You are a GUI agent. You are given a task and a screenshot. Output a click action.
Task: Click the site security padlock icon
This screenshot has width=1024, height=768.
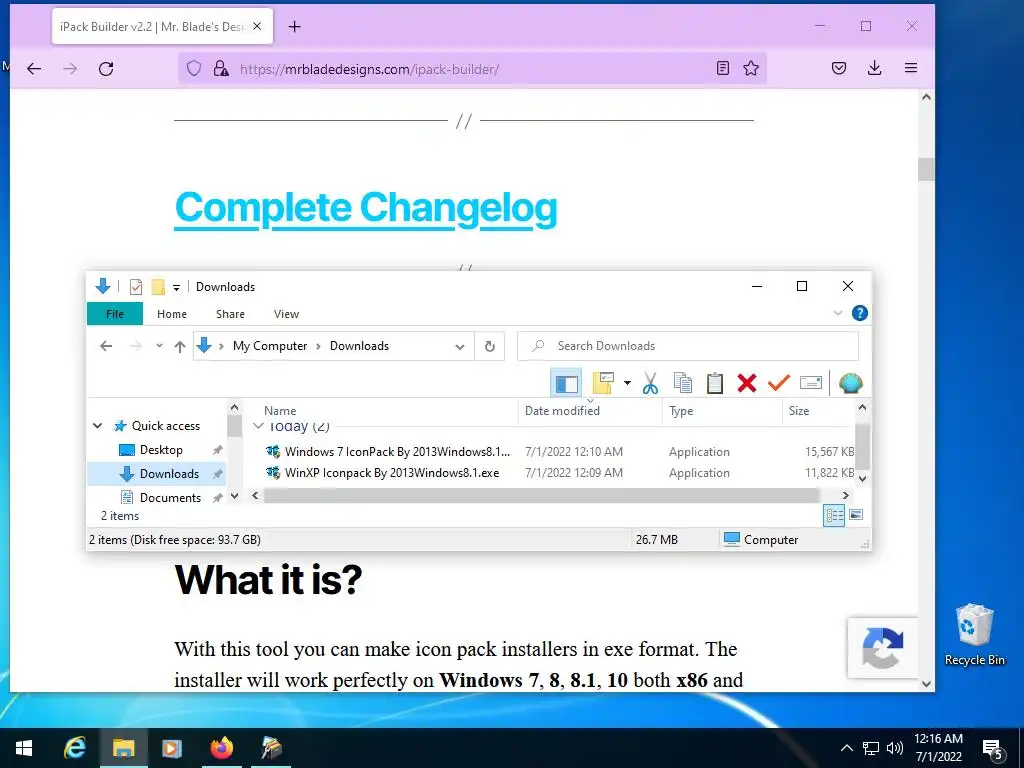coord(221,69)
